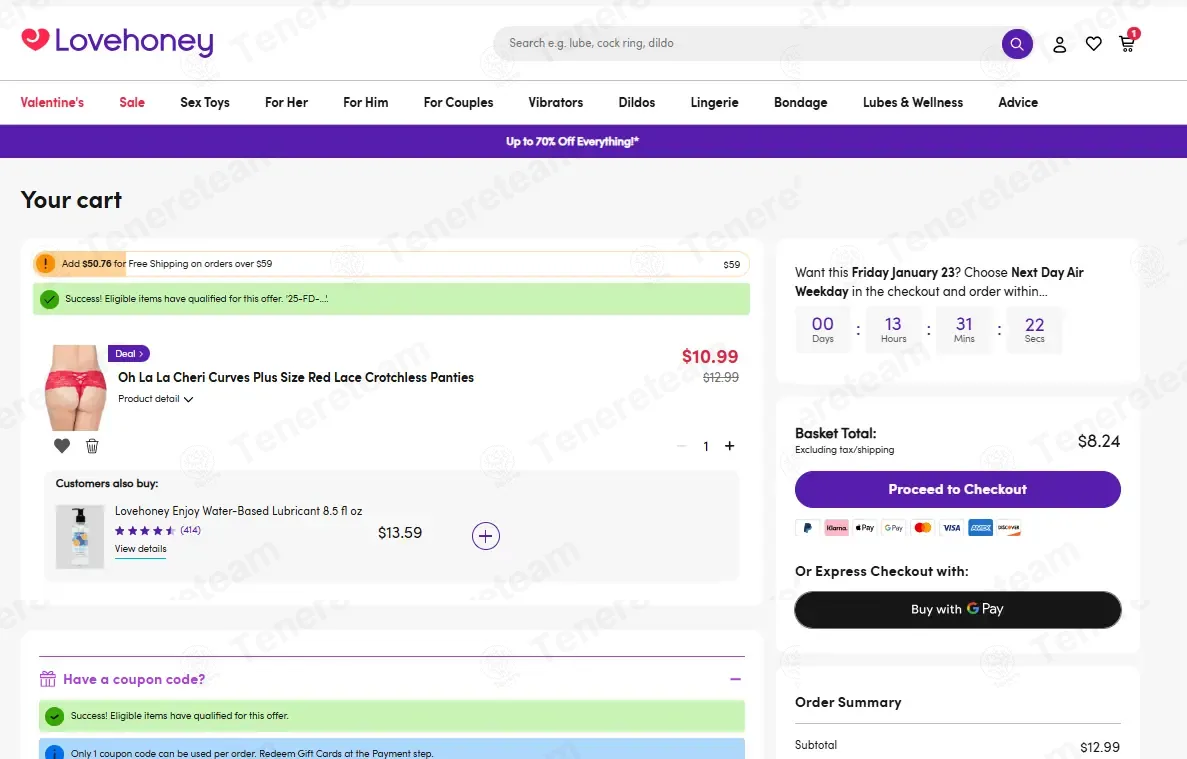Collapse the coupon code section minus

(x=735, y=679)
